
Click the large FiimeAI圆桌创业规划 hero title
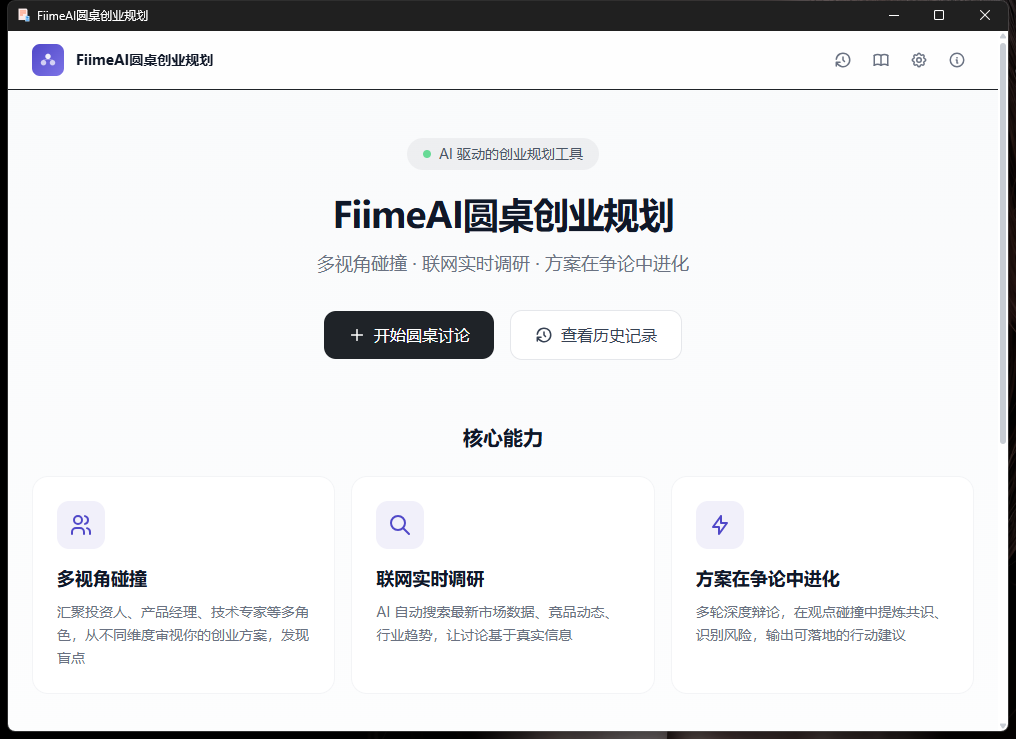[503, 216]
